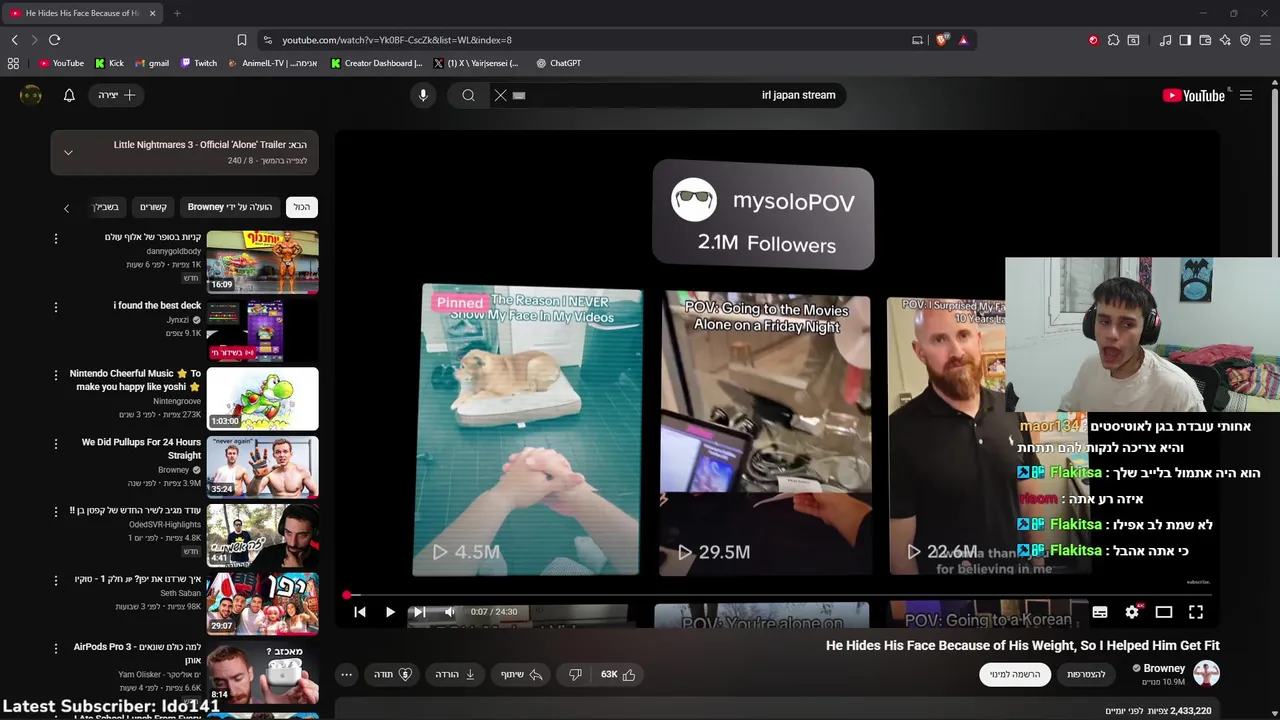Play the video with the play button
The image size is (1280, 720).
tap(390, 612)
